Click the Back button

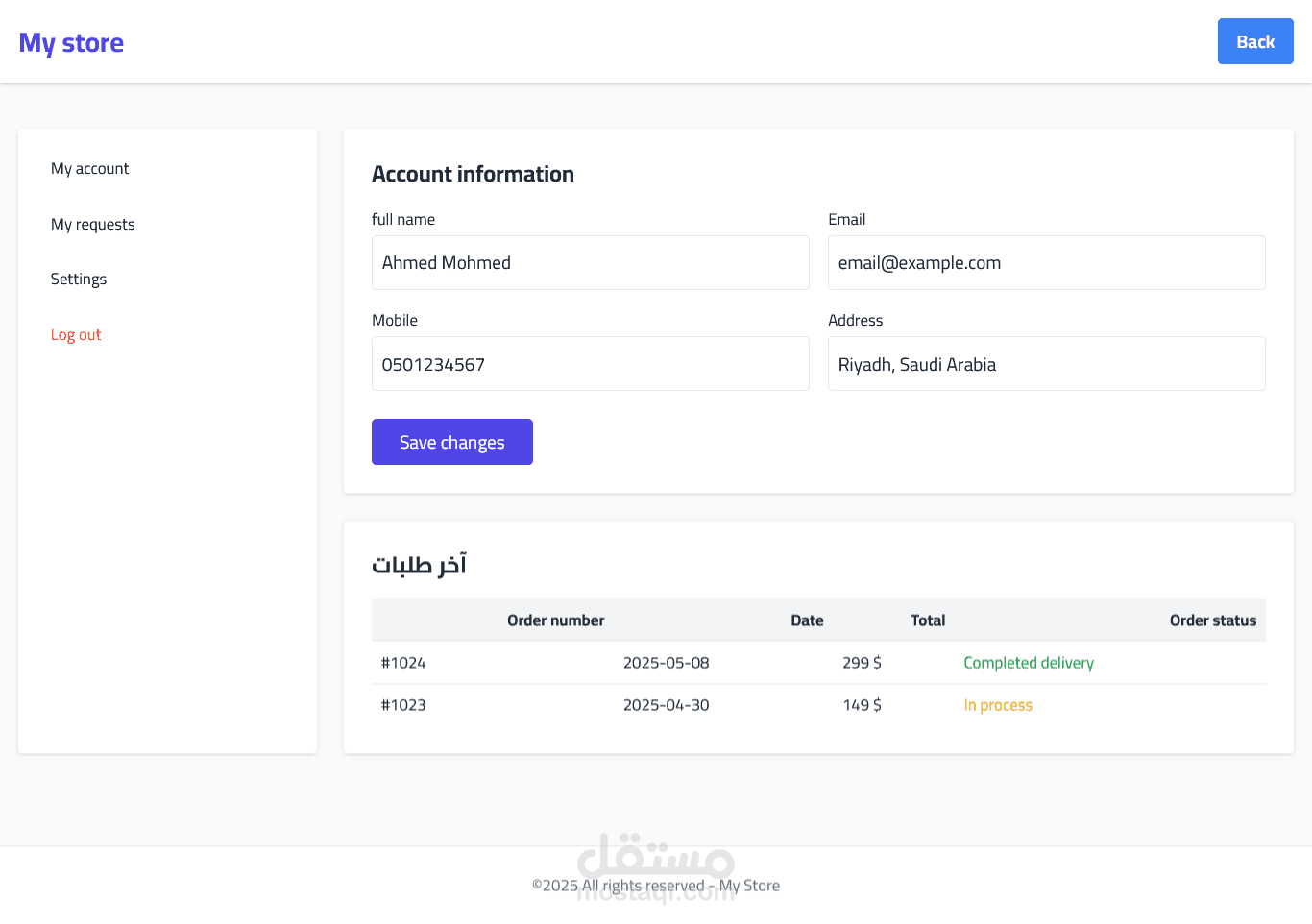(1255, 41)
